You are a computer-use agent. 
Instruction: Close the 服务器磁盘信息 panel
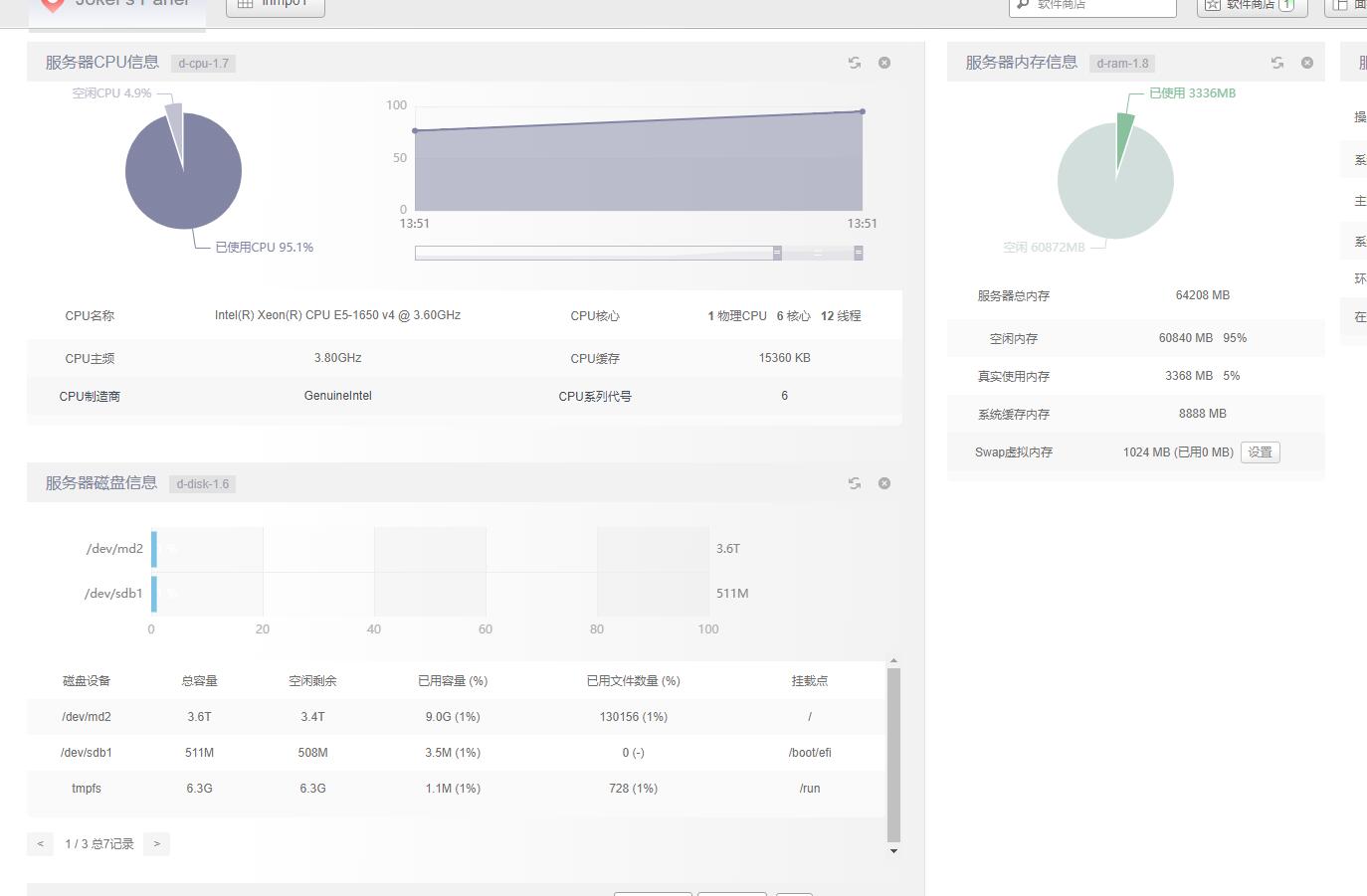click(884, 483)
